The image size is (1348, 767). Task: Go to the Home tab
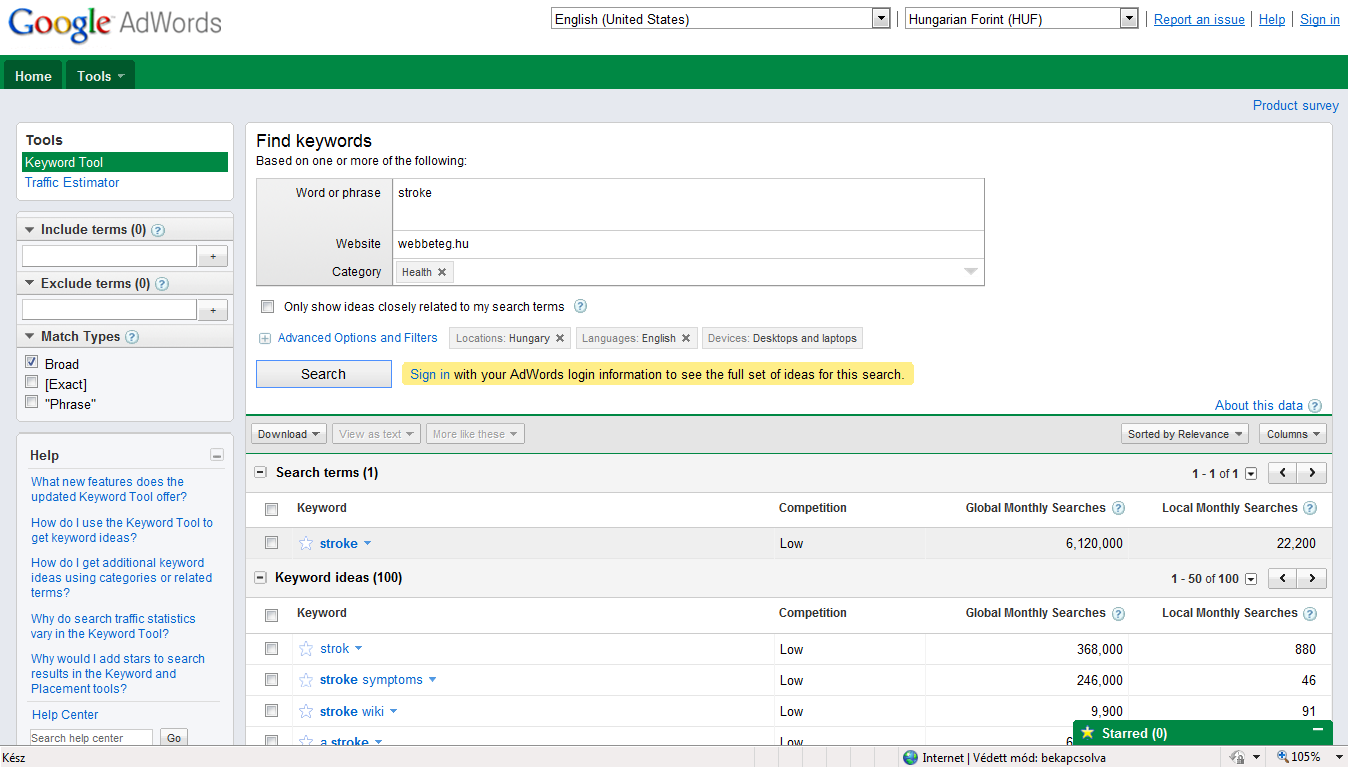click(33, 76)
